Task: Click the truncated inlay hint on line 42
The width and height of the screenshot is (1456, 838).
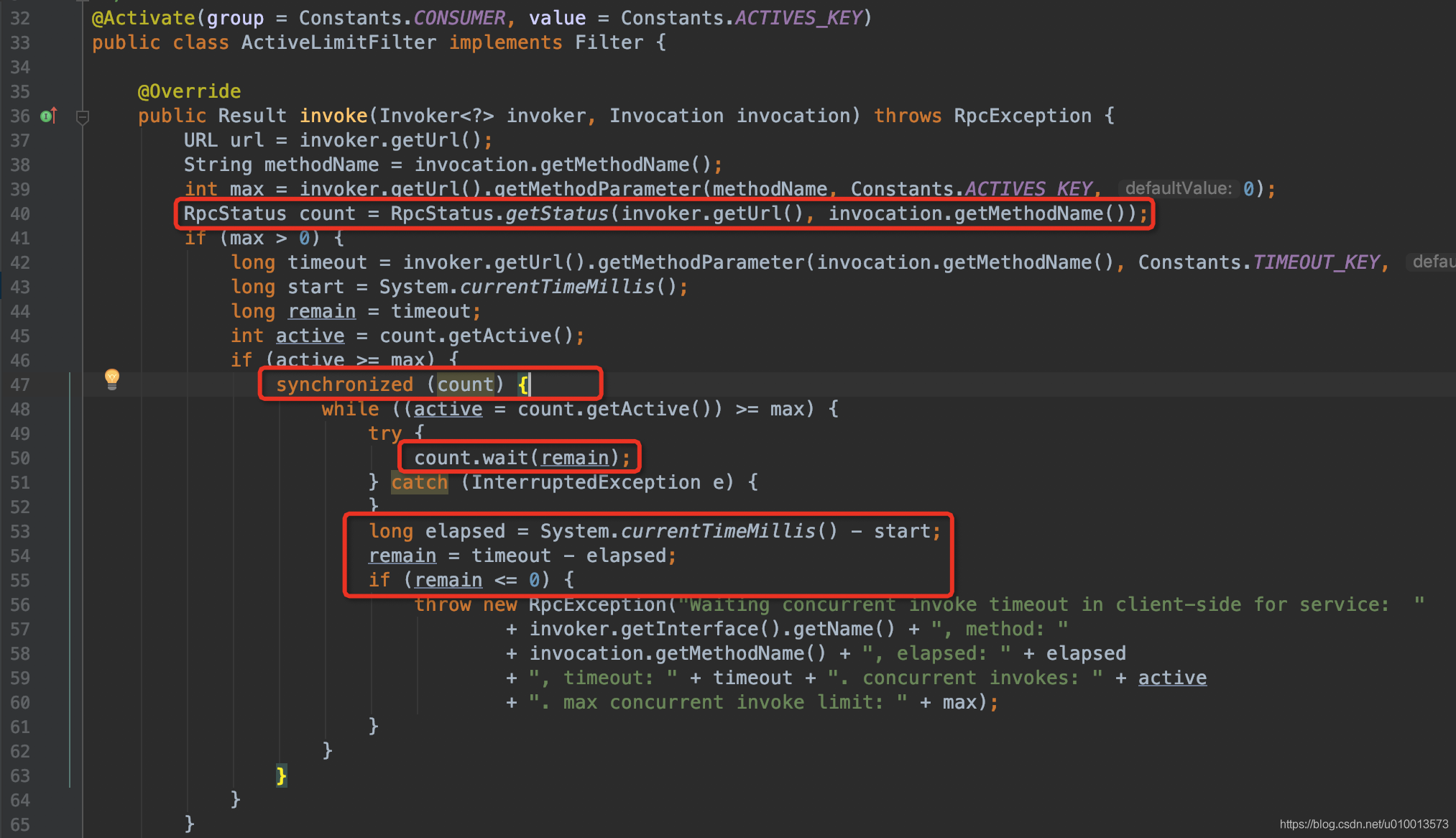Action: tap(1432, 262)
